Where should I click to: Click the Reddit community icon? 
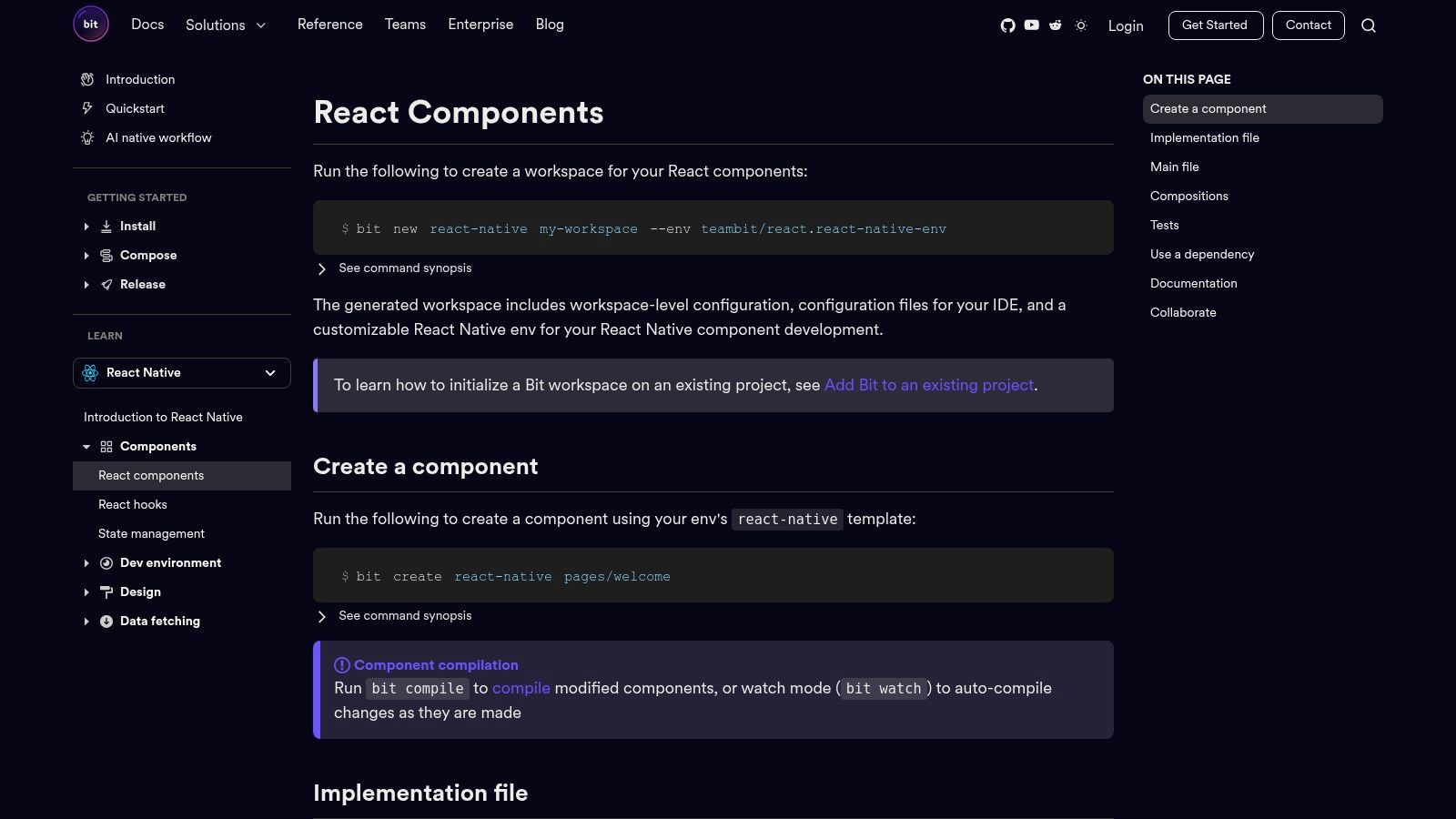pos(1056,25)
